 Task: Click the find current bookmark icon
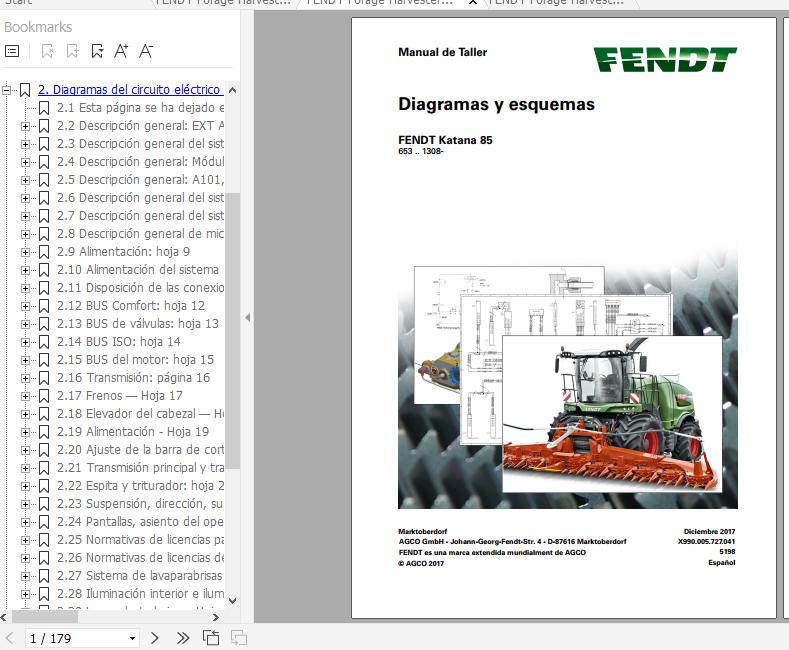pos(97,51)
